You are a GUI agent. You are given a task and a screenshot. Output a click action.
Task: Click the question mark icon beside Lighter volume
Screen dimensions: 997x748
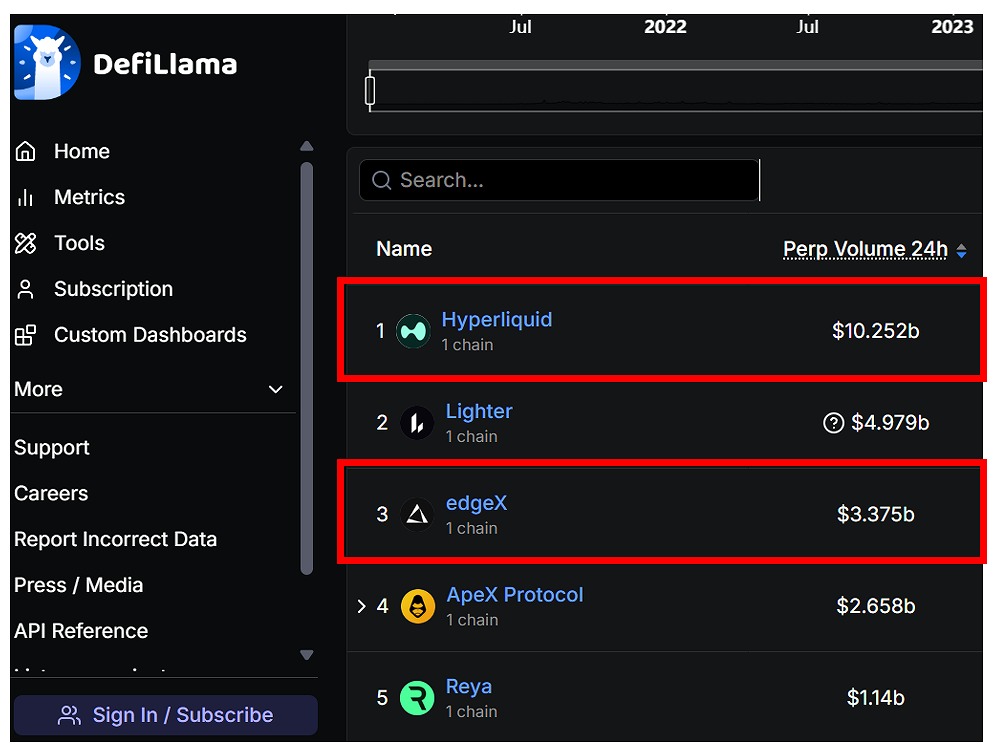coord(833,423)
